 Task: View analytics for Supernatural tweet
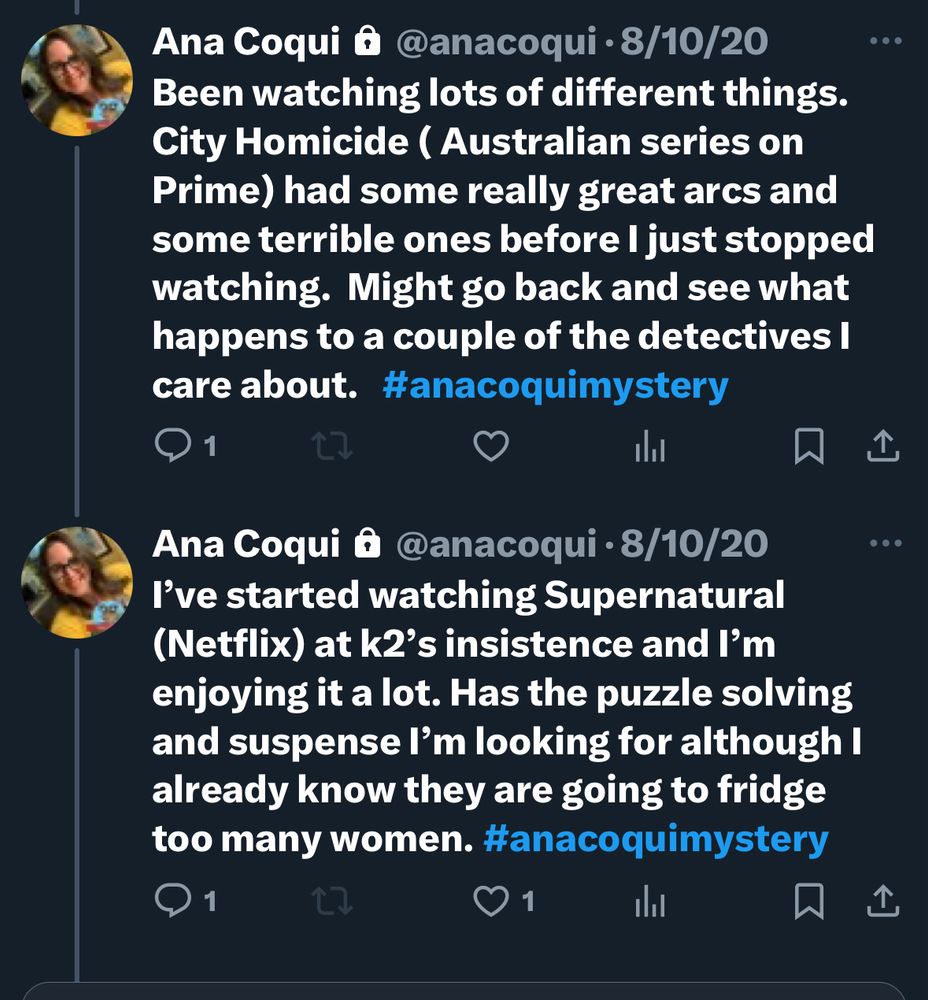point(649,903)
